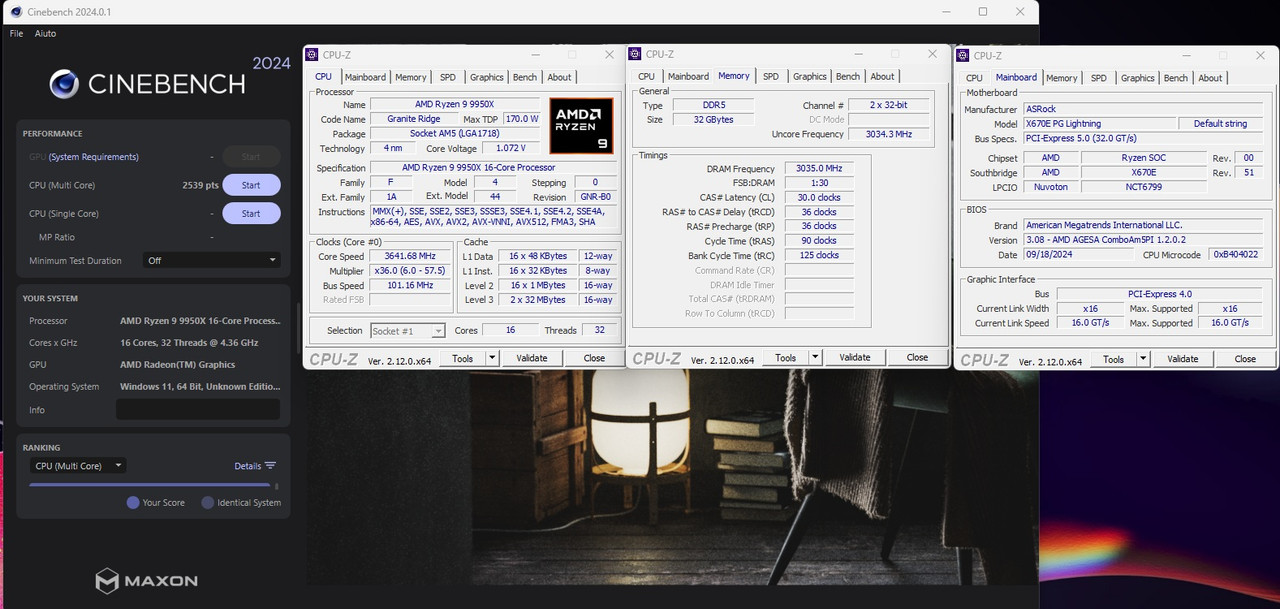Open Memory tab in CPU window

coord(411,77)
